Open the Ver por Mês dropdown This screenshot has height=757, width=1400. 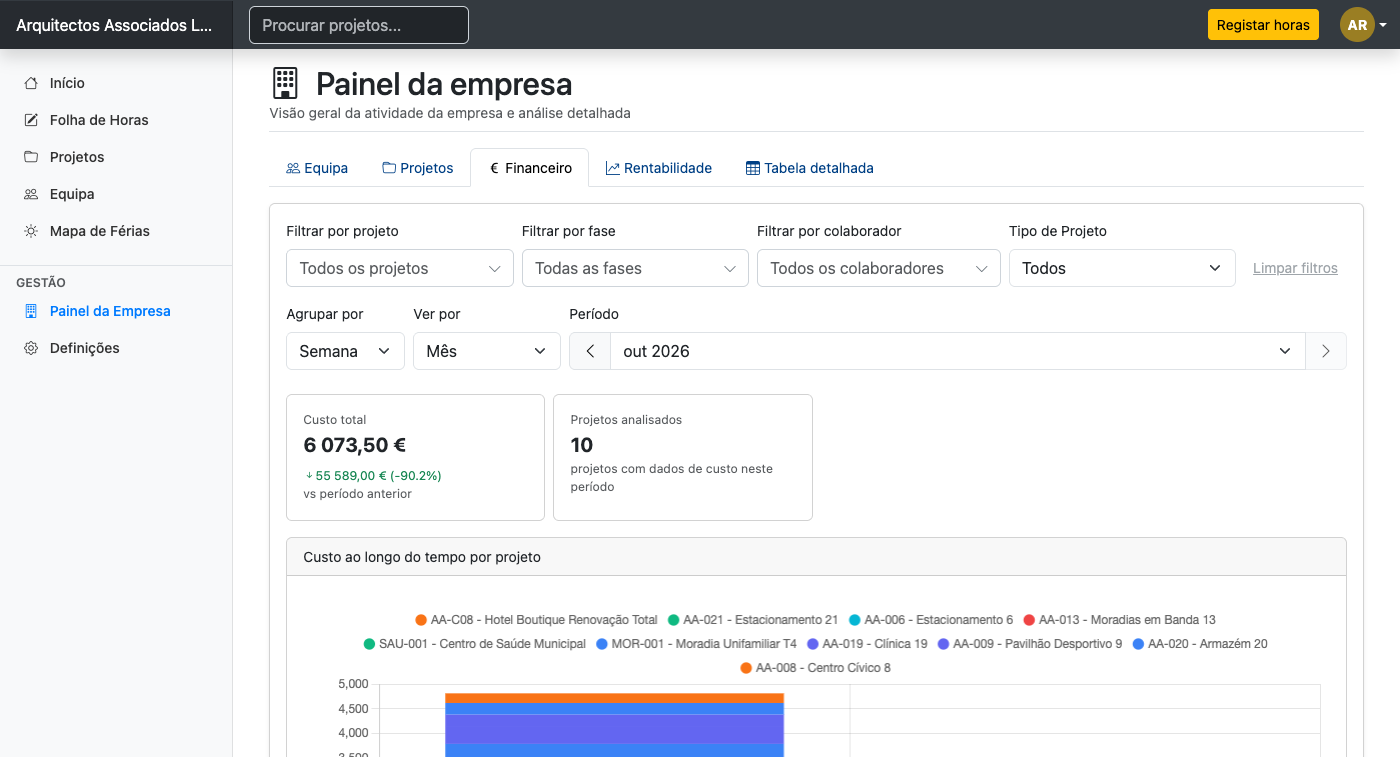(x=486, y=351)
